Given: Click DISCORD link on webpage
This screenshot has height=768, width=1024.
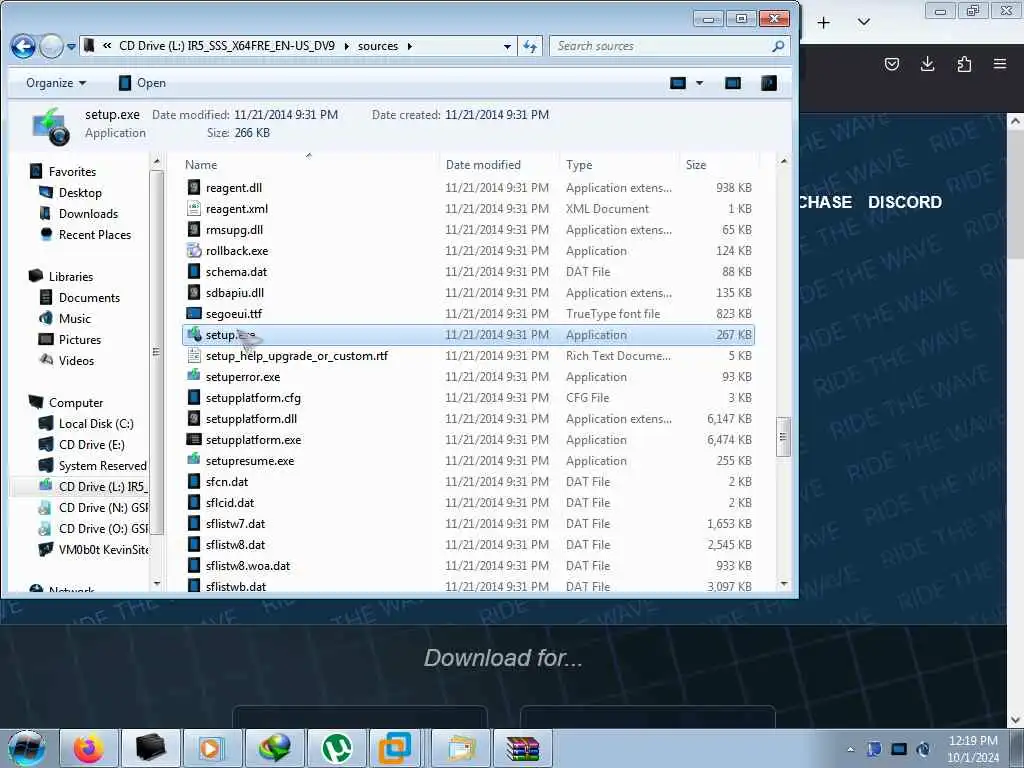Looking at the screenshot, I should [905, 202].
